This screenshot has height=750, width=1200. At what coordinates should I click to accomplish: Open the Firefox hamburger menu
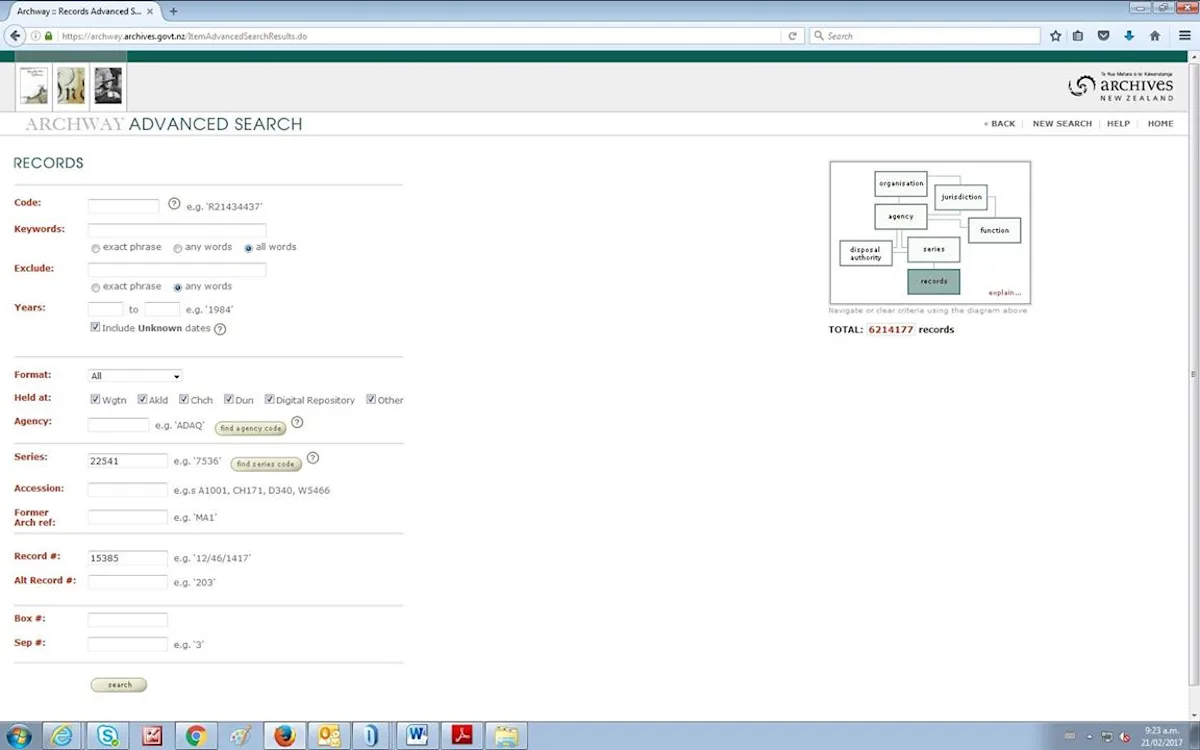click(1186, 36)
